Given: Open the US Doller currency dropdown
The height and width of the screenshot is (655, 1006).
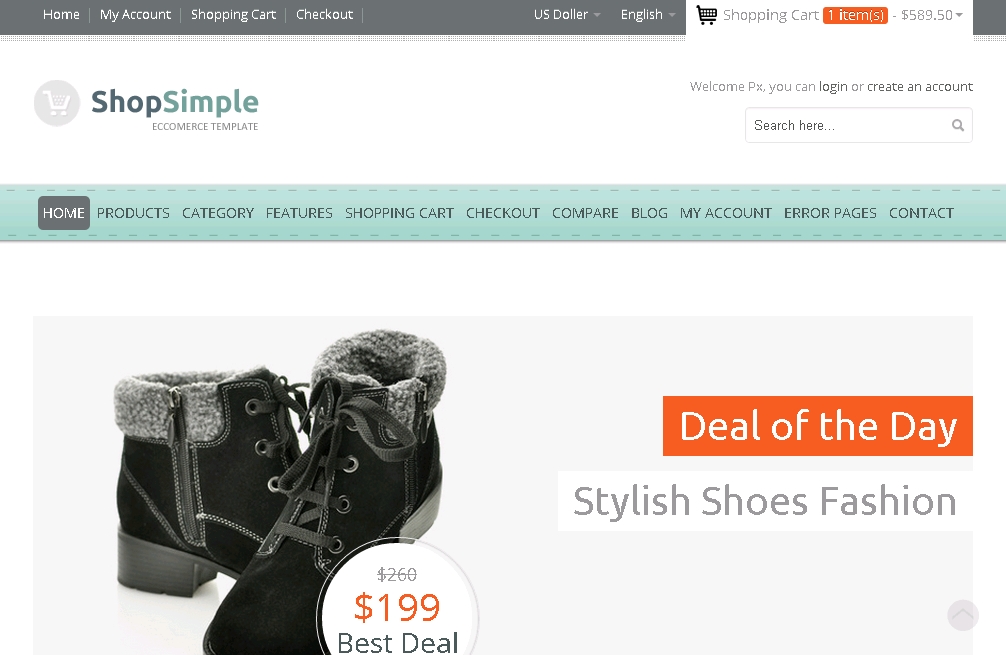Looking at the screenshot, I should pos(567,15).
